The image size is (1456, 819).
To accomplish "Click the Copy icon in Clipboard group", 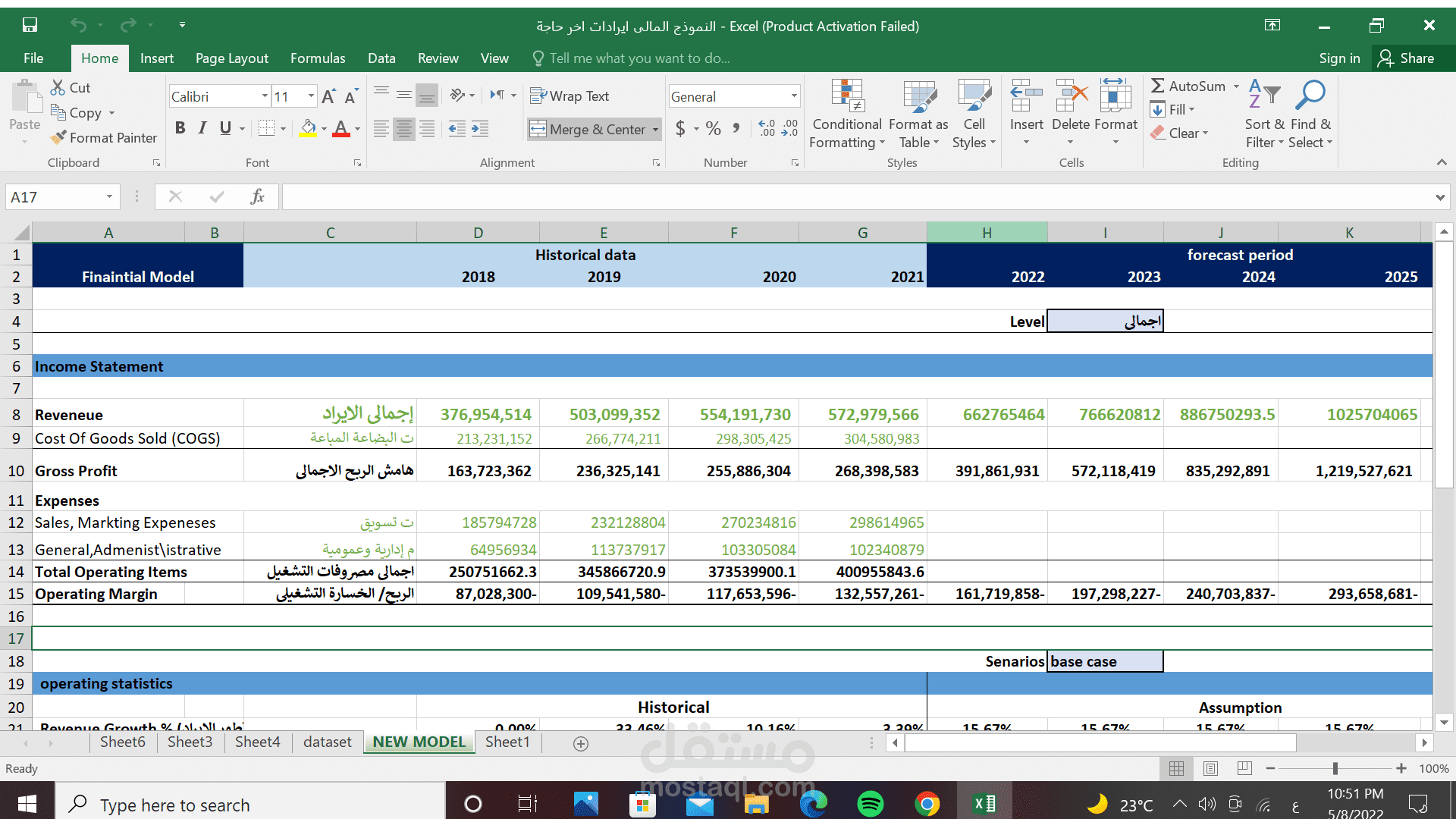I will point(58,112).
